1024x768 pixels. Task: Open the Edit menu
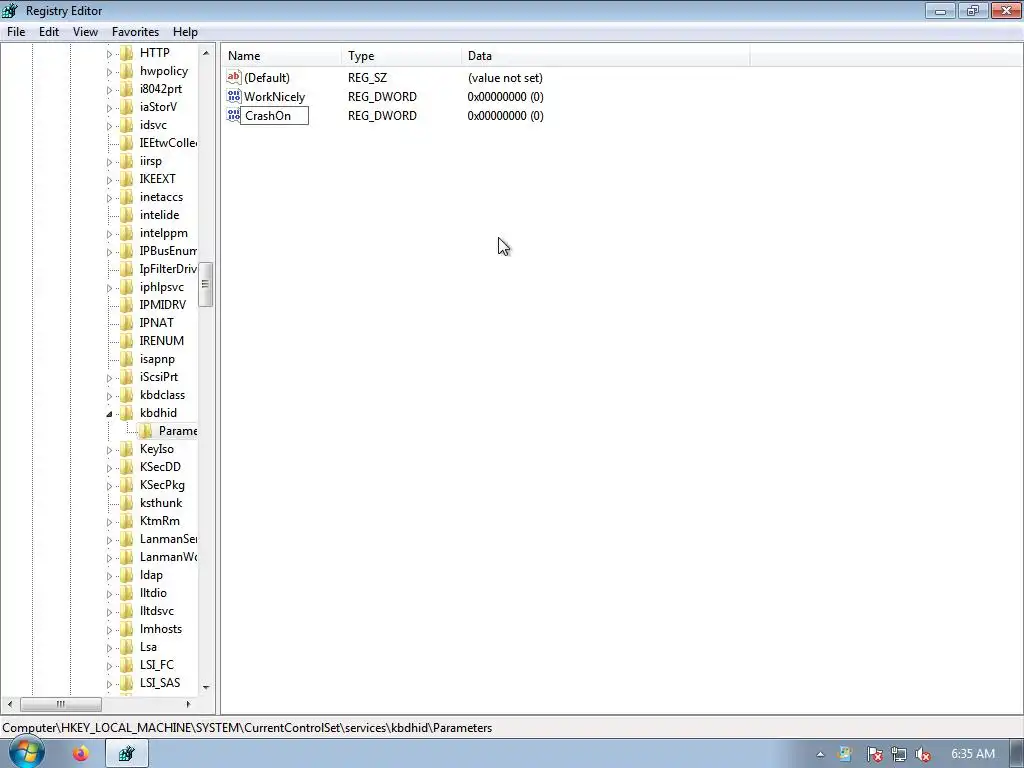tap(49, 32)
